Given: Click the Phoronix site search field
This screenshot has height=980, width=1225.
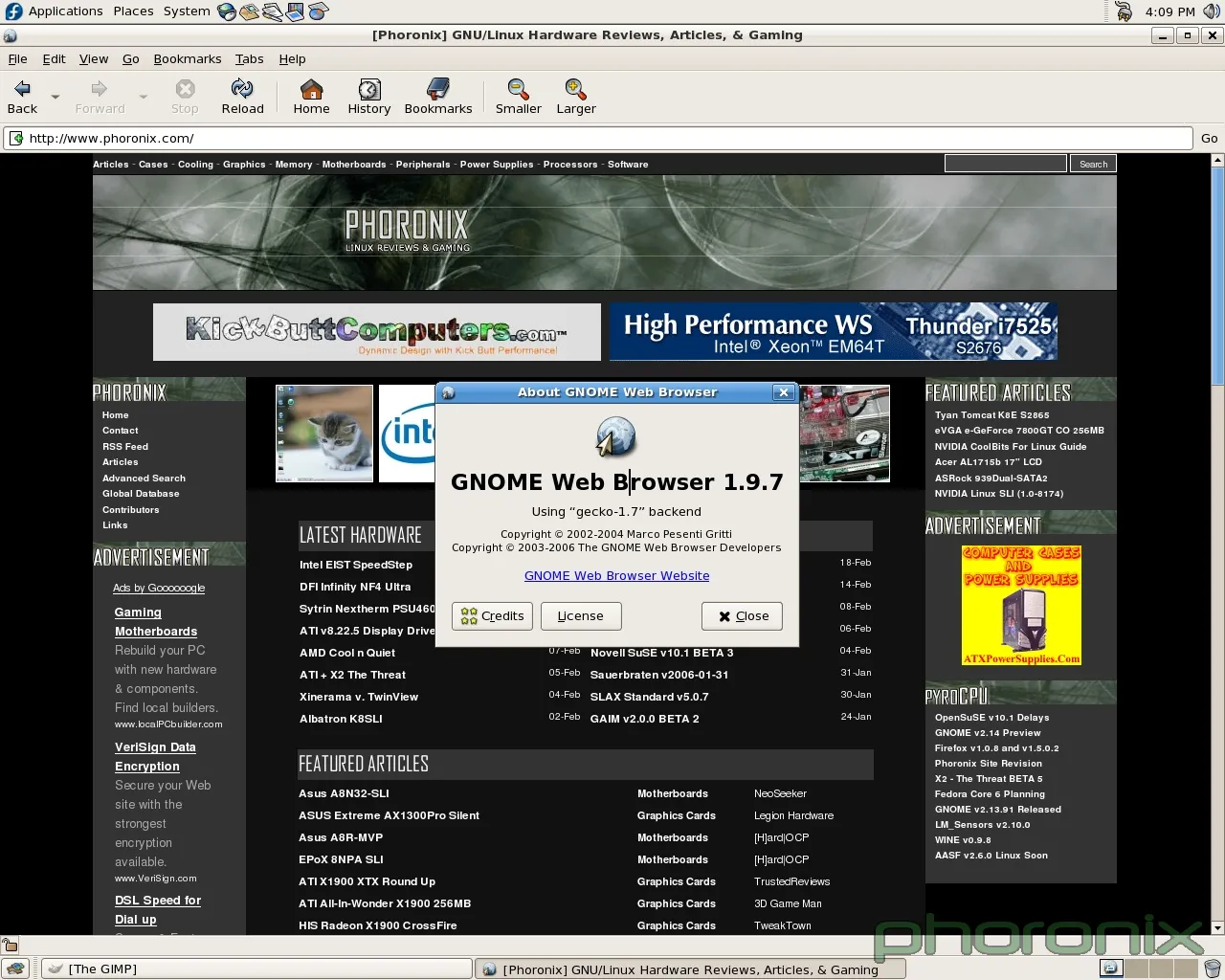Looking at the screenshot, I should coord(1005,164).
